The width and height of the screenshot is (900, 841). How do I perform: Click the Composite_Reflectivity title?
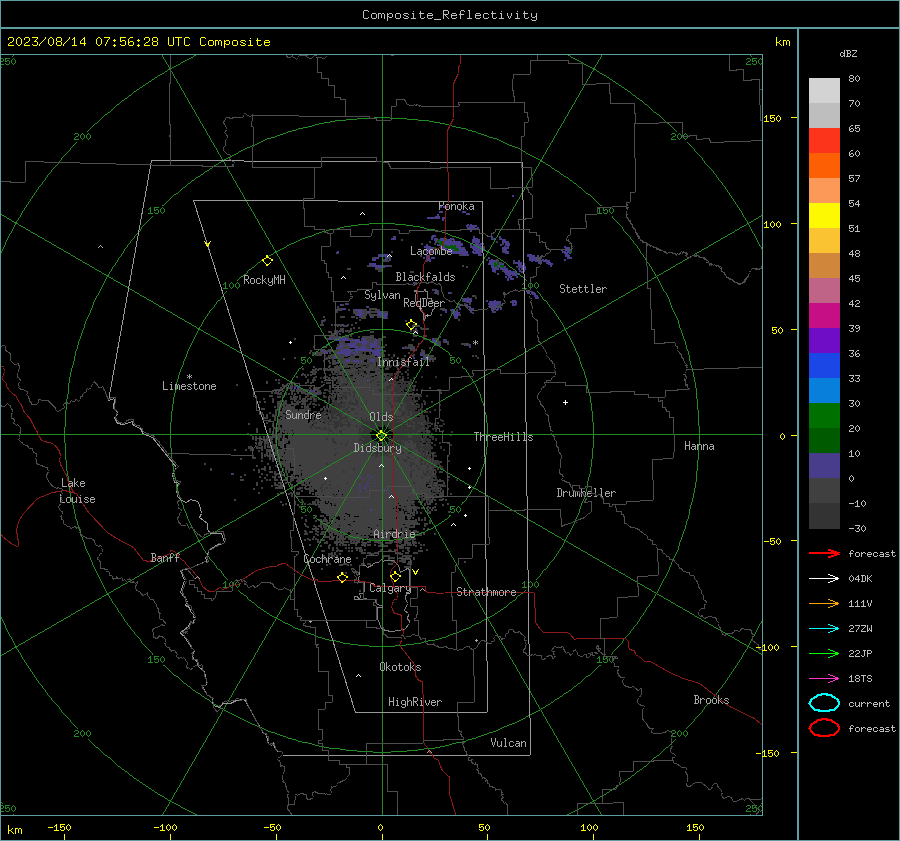tap(450, 15)
